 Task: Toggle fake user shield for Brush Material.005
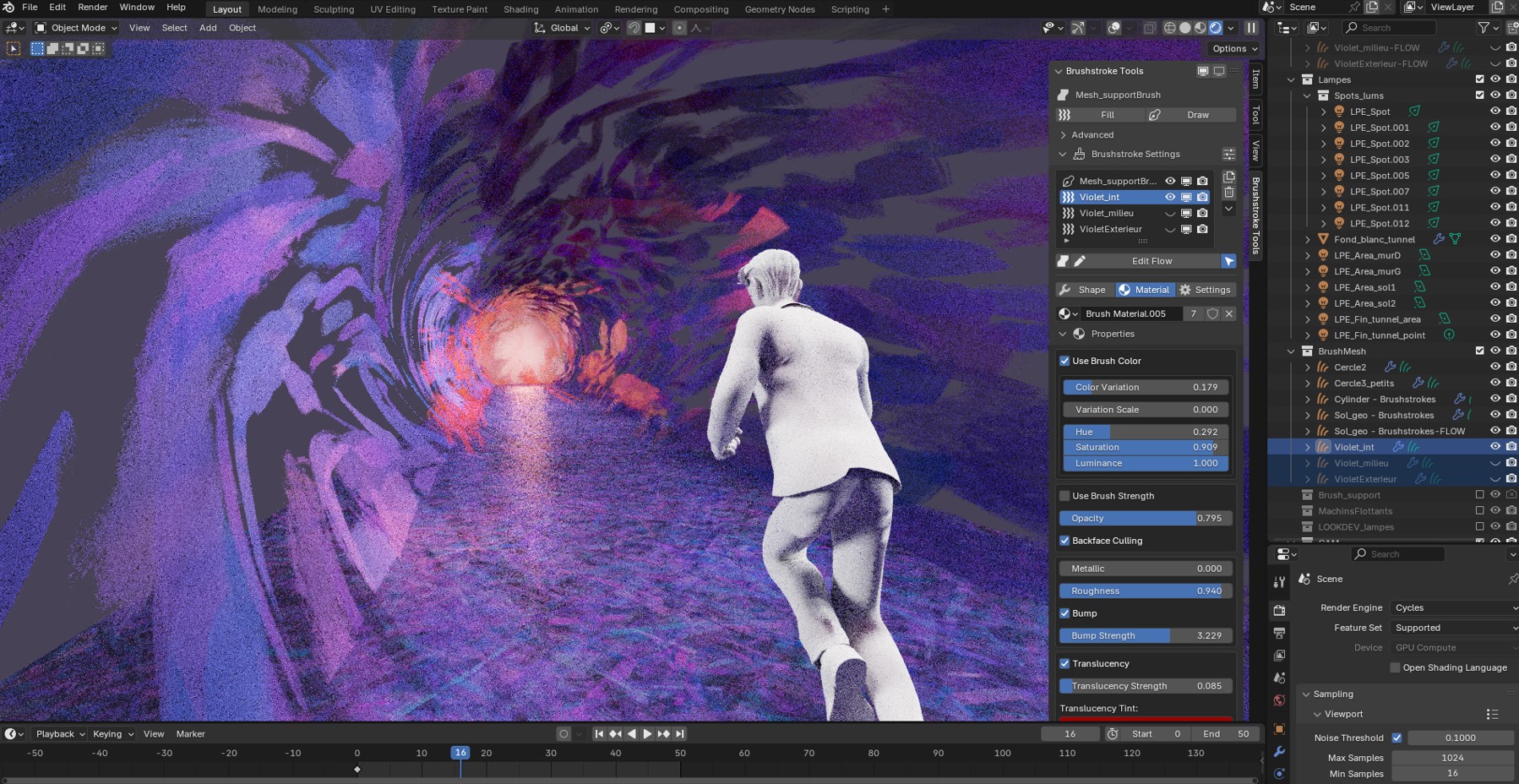[1212, 313]
